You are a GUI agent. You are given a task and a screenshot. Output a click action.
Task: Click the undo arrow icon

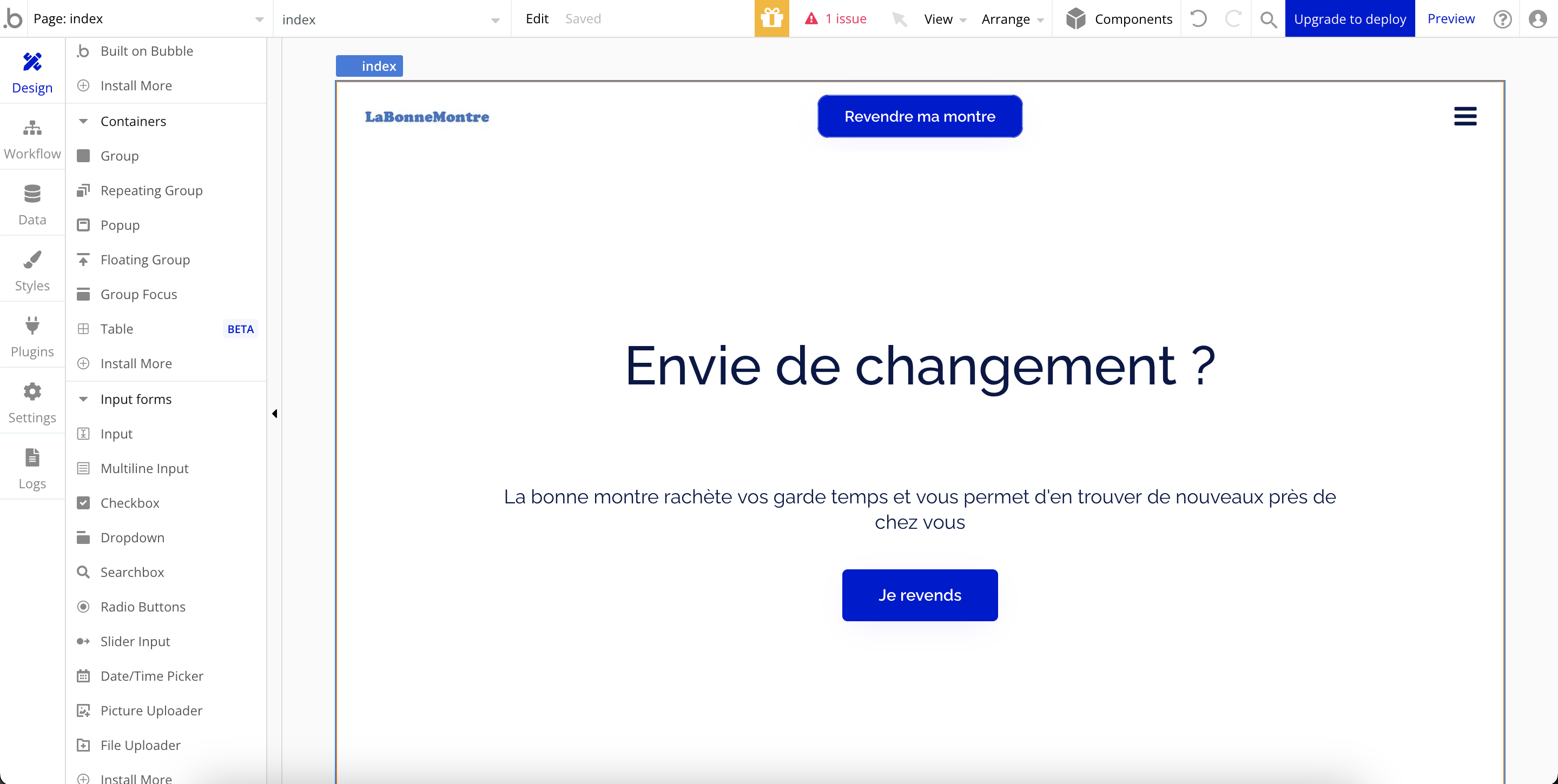[1198, 19]
